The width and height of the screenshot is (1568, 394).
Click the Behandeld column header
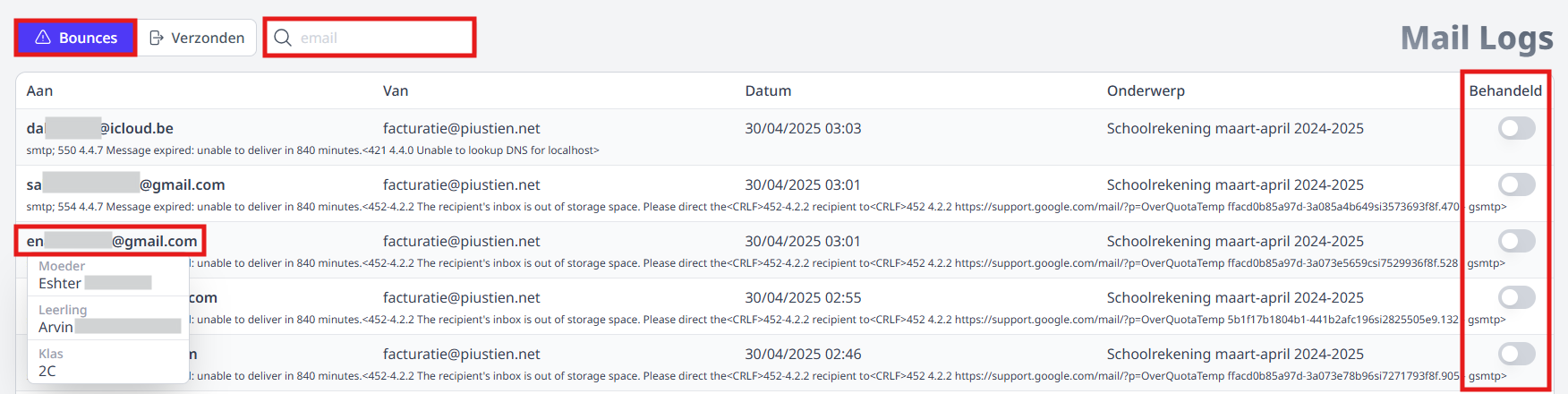tap(1505, 90)
